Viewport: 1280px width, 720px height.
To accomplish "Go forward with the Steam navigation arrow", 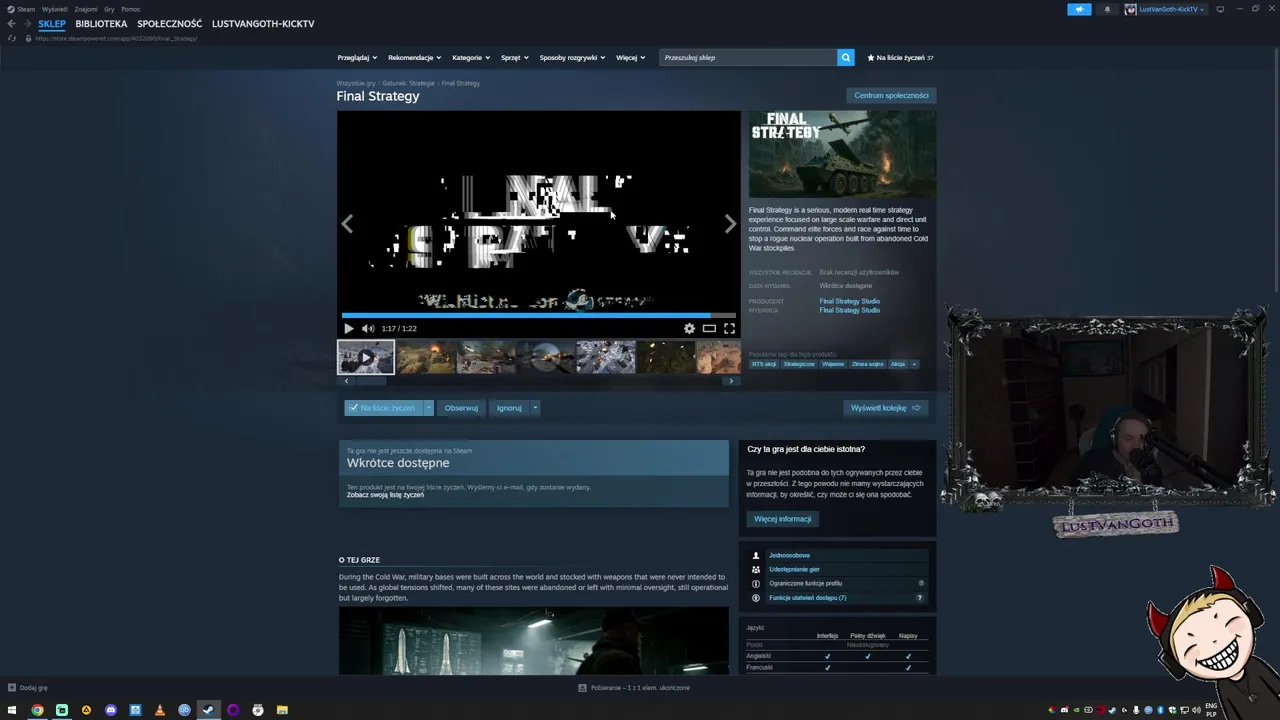I will click(27, 23).
